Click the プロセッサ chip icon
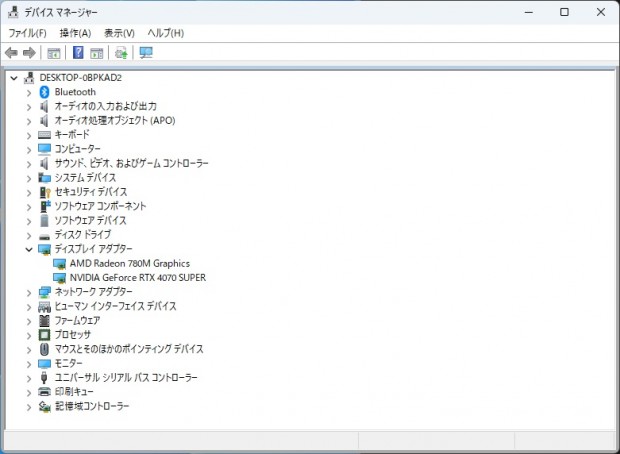 [x=44, y=335]
